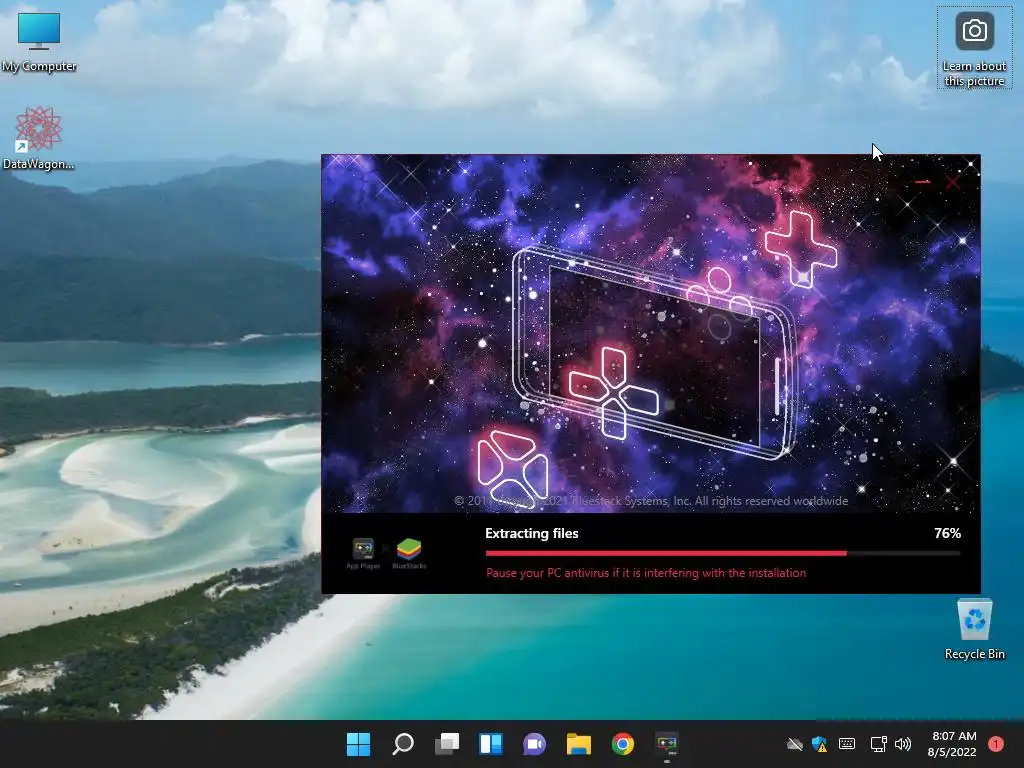The height and width of the screenshot is (768, 1024).
Task: Open taskbar Search
Action: pyautogui.click(x=402, y=744)
